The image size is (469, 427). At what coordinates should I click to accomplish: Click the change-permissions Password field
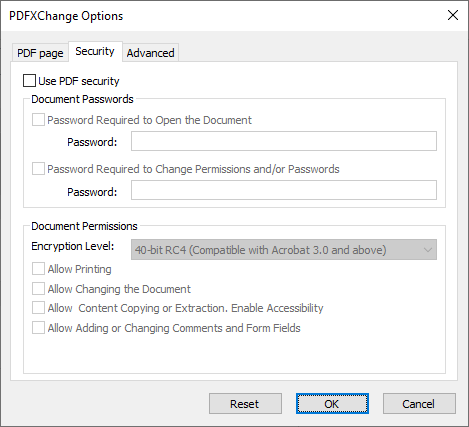284,190
